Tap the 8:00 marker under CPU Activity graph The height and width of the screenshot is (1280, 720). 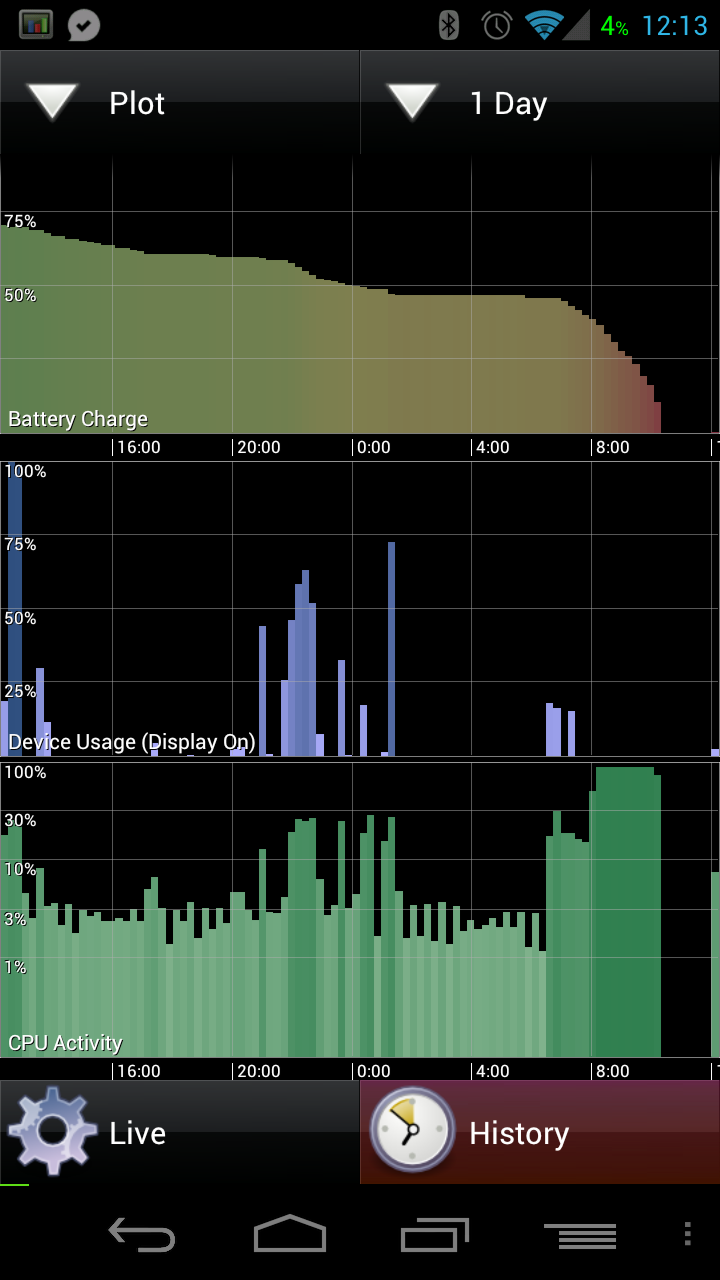coord(612,1071)
